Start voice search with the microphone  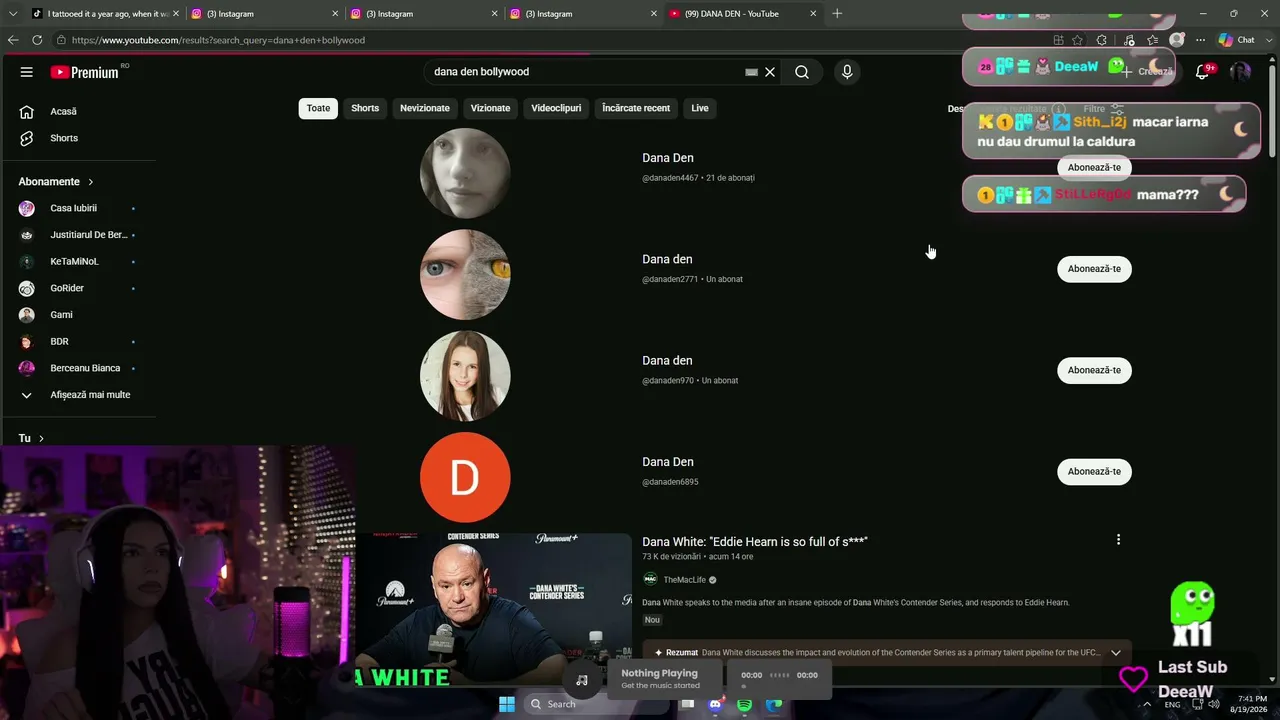point(847,72)
